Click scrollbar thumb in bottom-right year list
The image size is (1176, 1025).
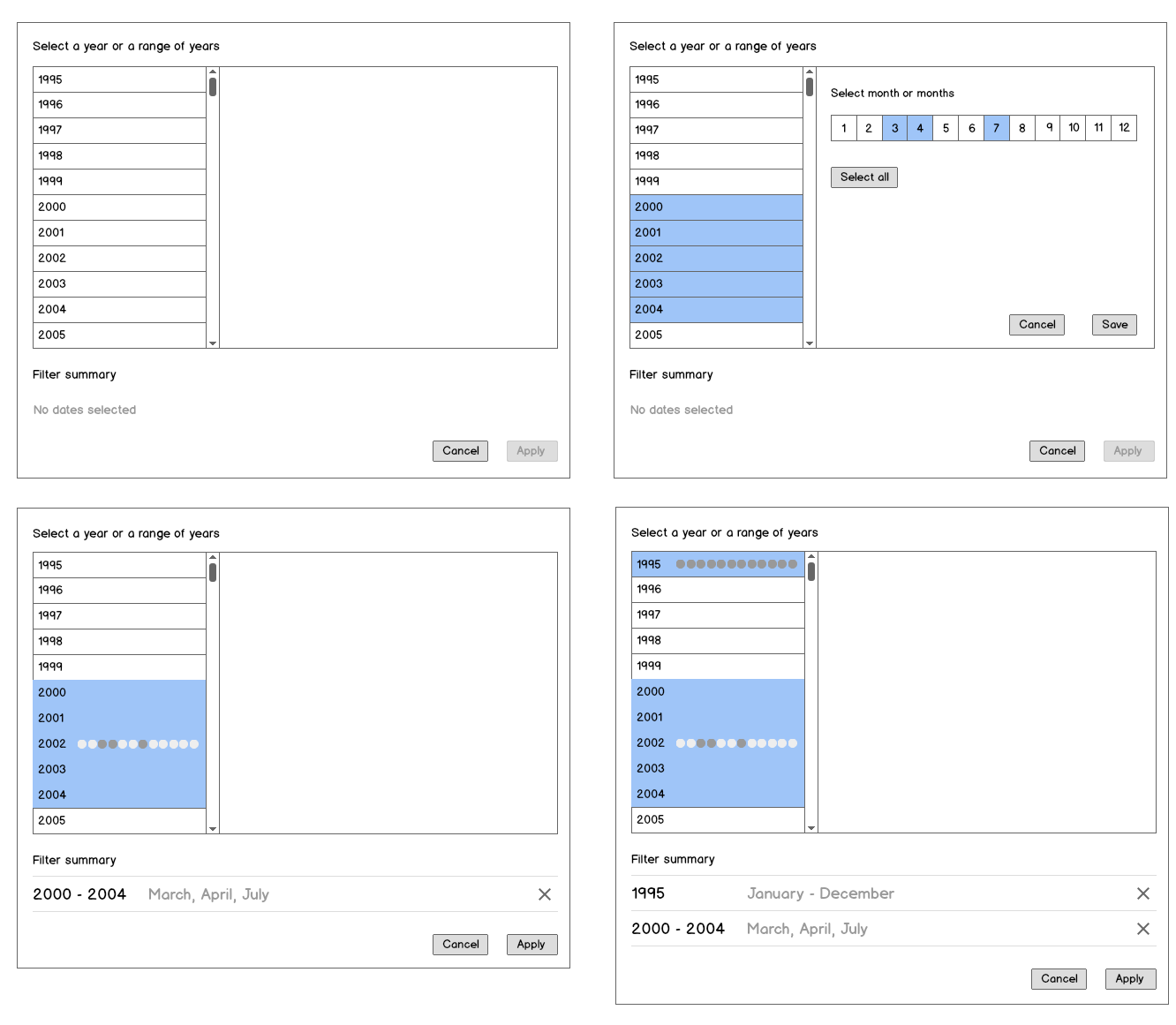811,571
